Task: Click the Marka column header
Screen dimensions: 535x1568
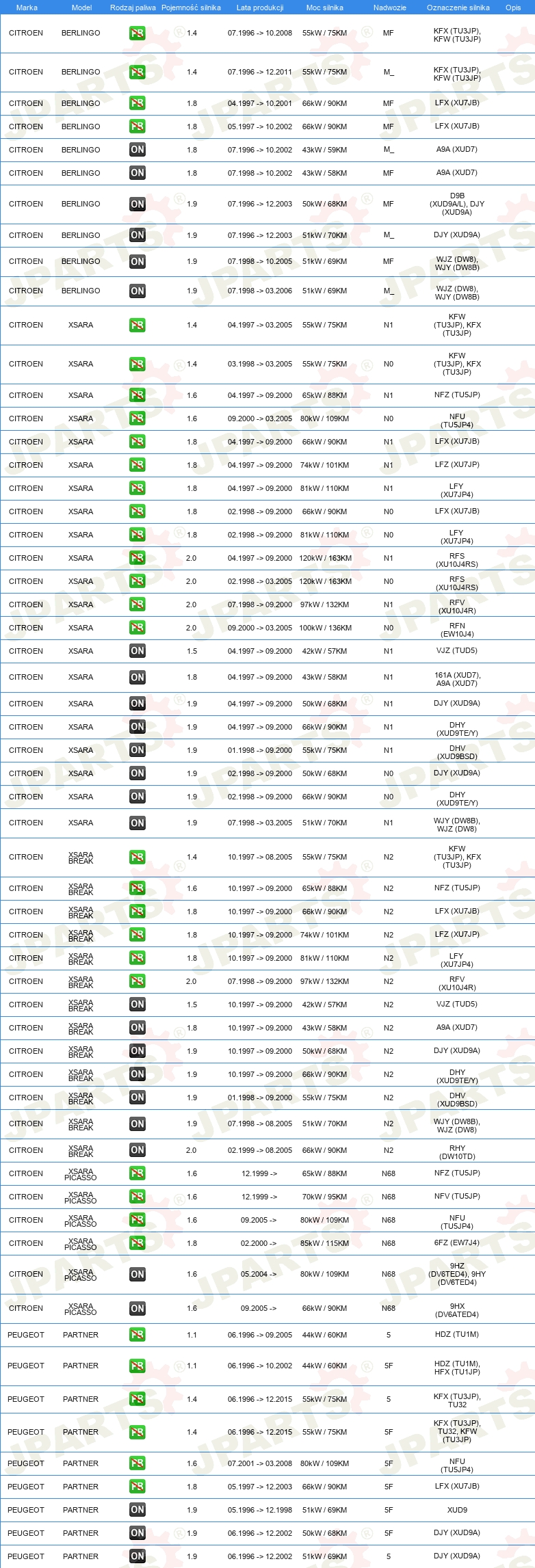Action: [x=27, y=8]
